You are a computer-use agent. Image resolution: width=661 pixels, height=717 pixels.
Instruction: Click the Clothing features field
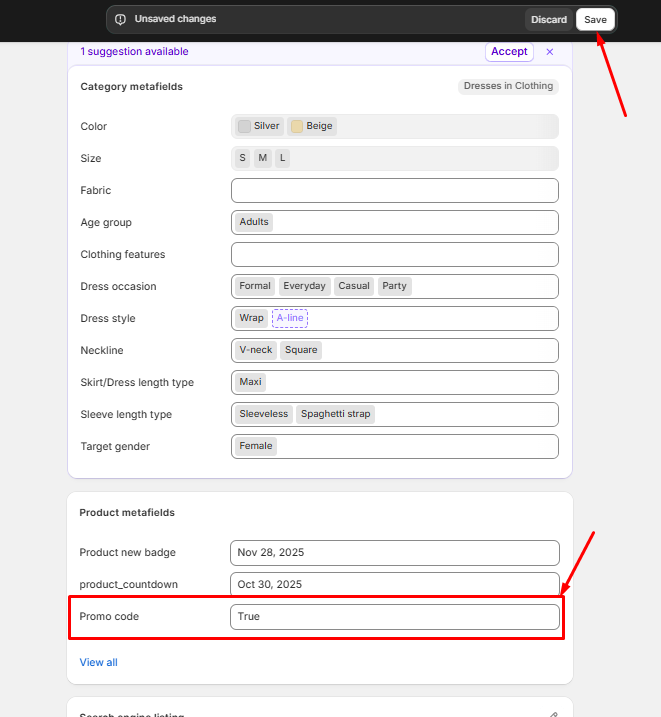pyautogui.click(x=394, y=254)
